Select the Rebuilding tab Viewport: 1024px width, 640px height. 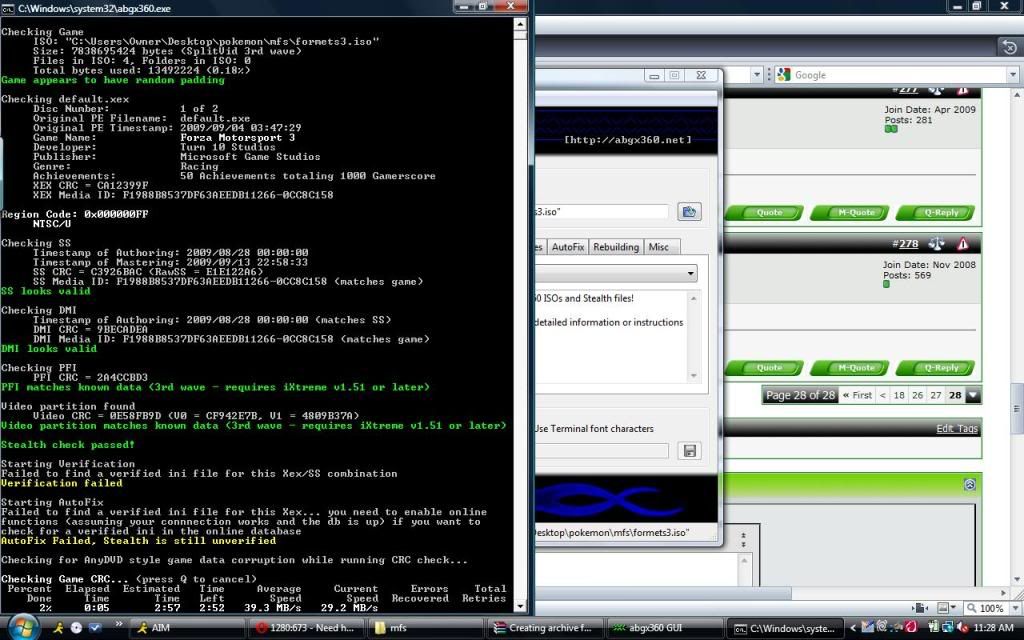(616, 247)
